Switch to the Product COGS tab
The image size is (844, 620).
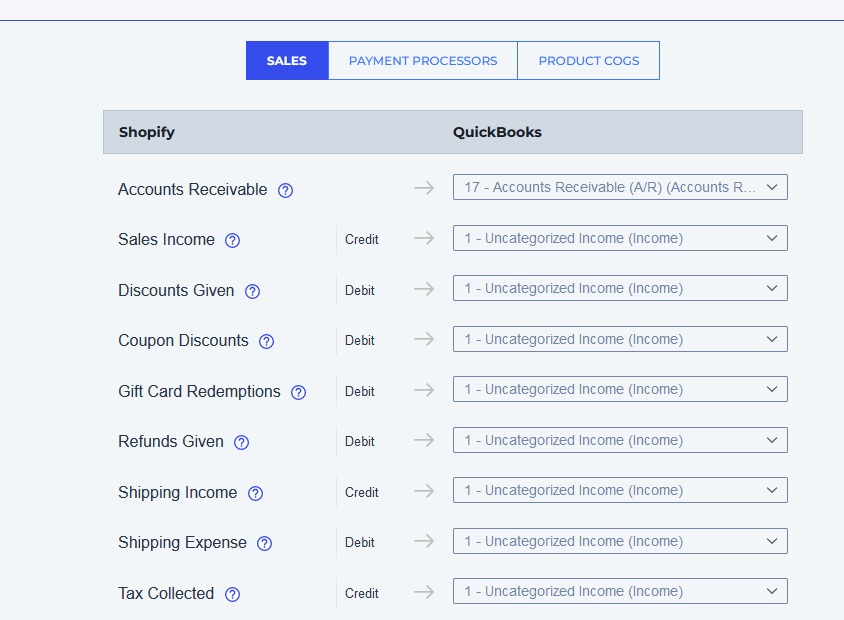click(x=589, y=61)
